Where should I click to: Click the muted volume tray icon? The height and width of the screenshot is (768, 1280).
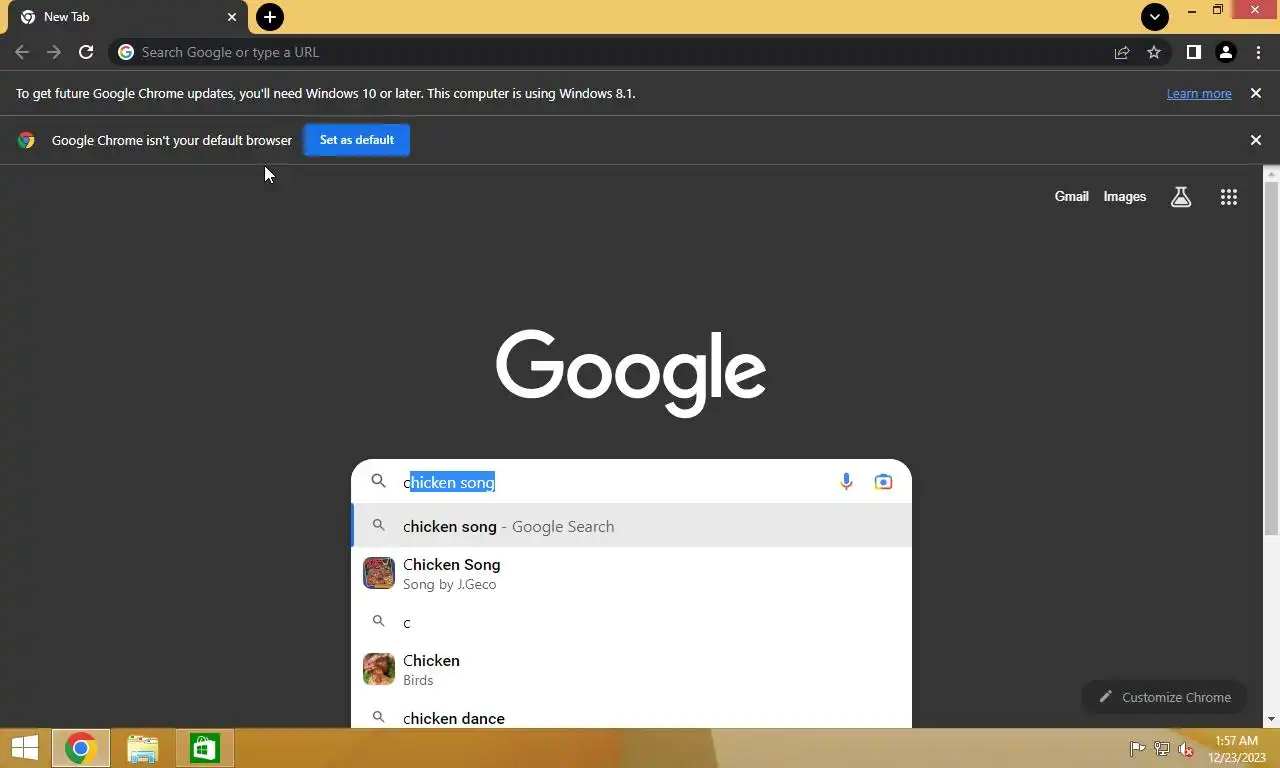coord(1186,749)
